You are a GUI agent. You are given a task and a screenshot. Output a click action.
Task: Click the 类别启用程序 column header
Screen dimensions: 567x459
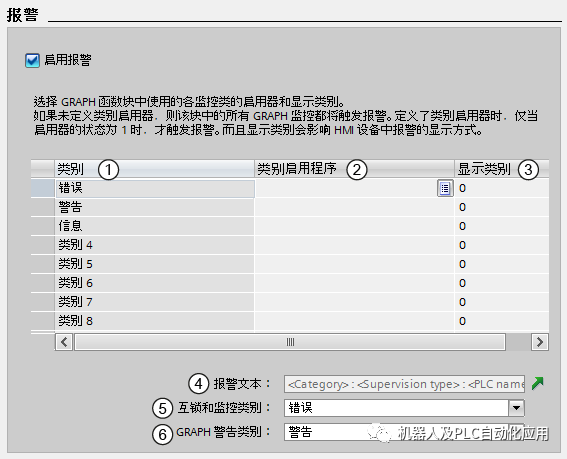click(x=354, y=169)
